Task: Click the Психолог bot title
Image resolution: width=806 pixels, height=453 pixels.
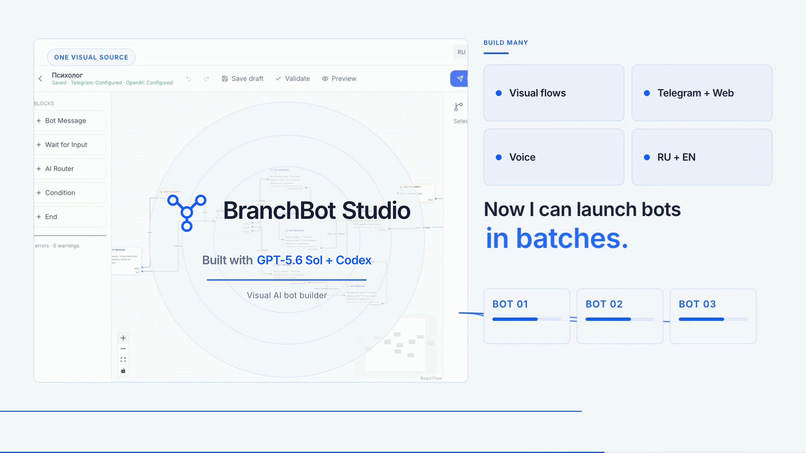Action: pos(67,75)
